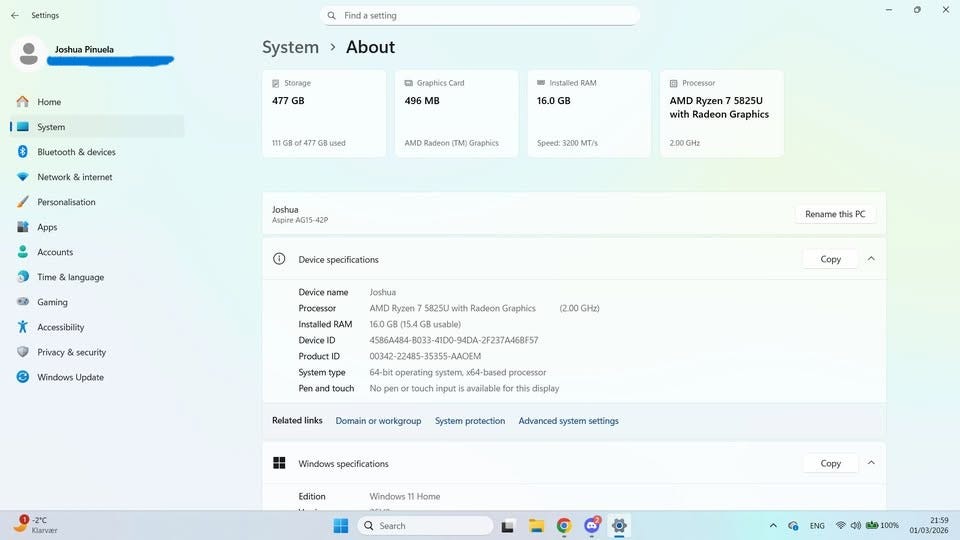The height and width of the screenshot is (540, 960).
Task: Click the Device specifications info icon
Action: point(279,258)
